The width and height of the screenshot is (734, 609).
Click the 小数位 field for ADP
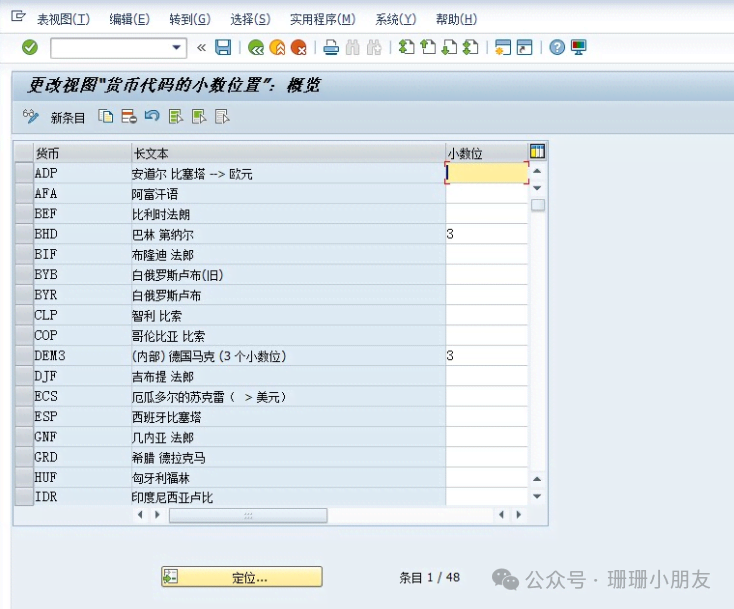pos(486,173)
